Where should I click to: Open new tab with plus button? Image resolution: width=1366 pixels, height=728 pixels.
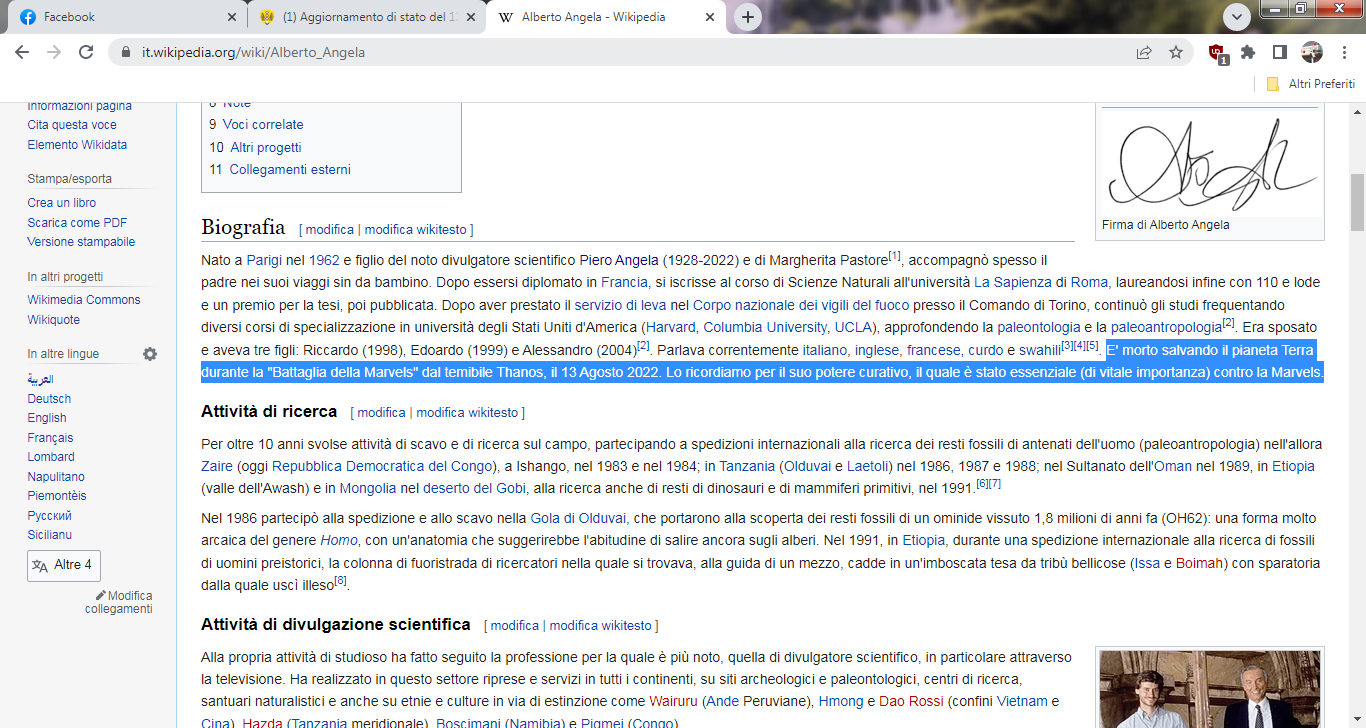coord(747,17)
